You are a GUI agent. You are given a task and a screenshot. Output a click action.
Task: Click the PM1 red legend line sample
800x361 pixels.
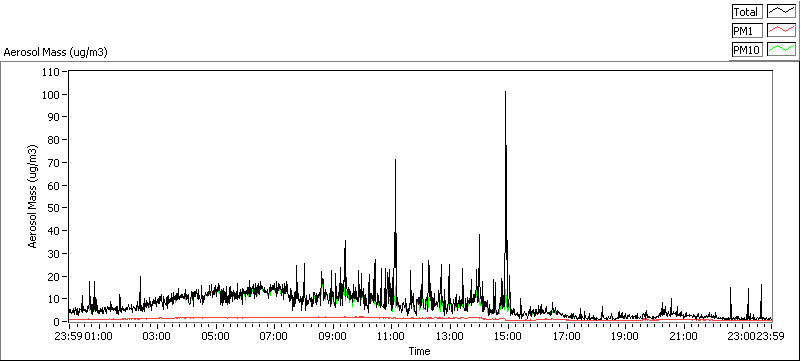point(782,31)
